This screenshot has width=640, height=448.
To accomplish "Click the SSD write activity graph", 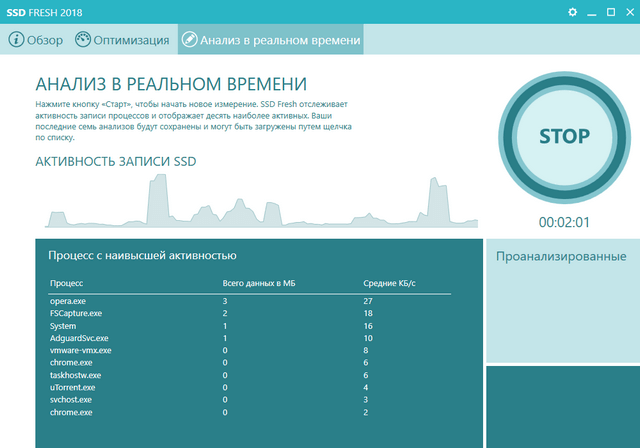I will coord(261,201).
